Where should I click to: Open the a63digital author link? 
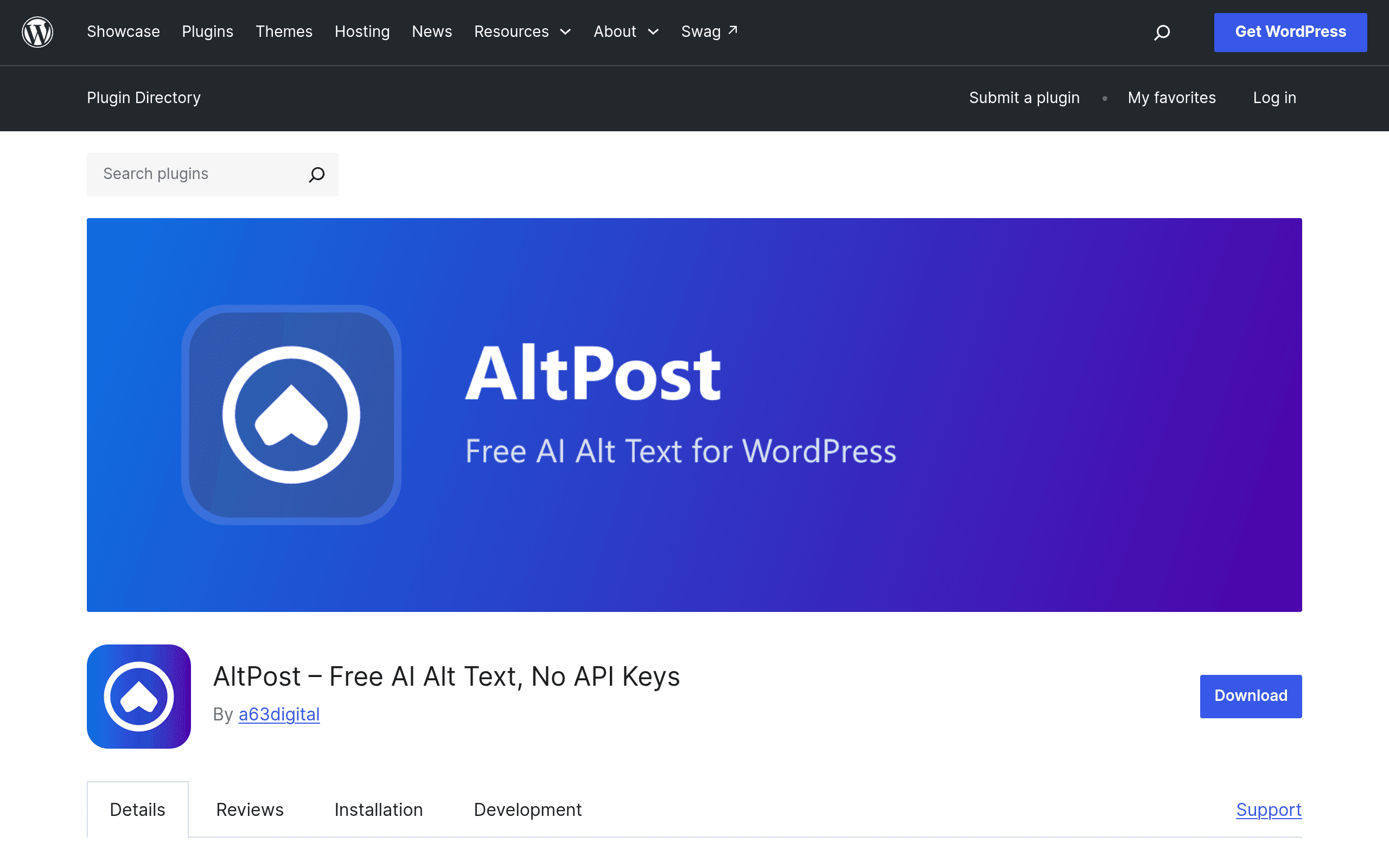279,714
